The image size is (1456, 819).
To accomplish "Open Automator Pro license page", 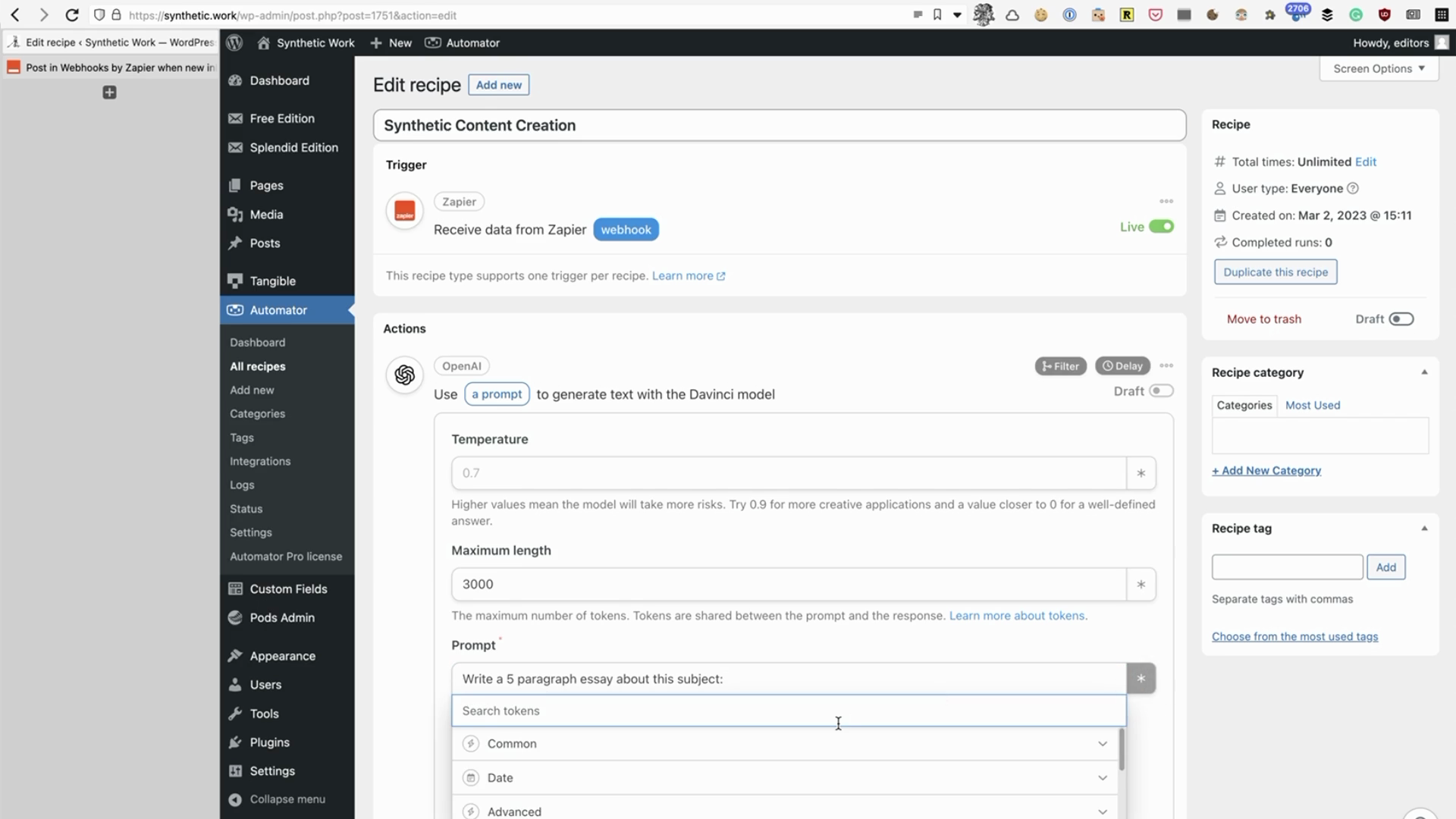I will 286,557.
